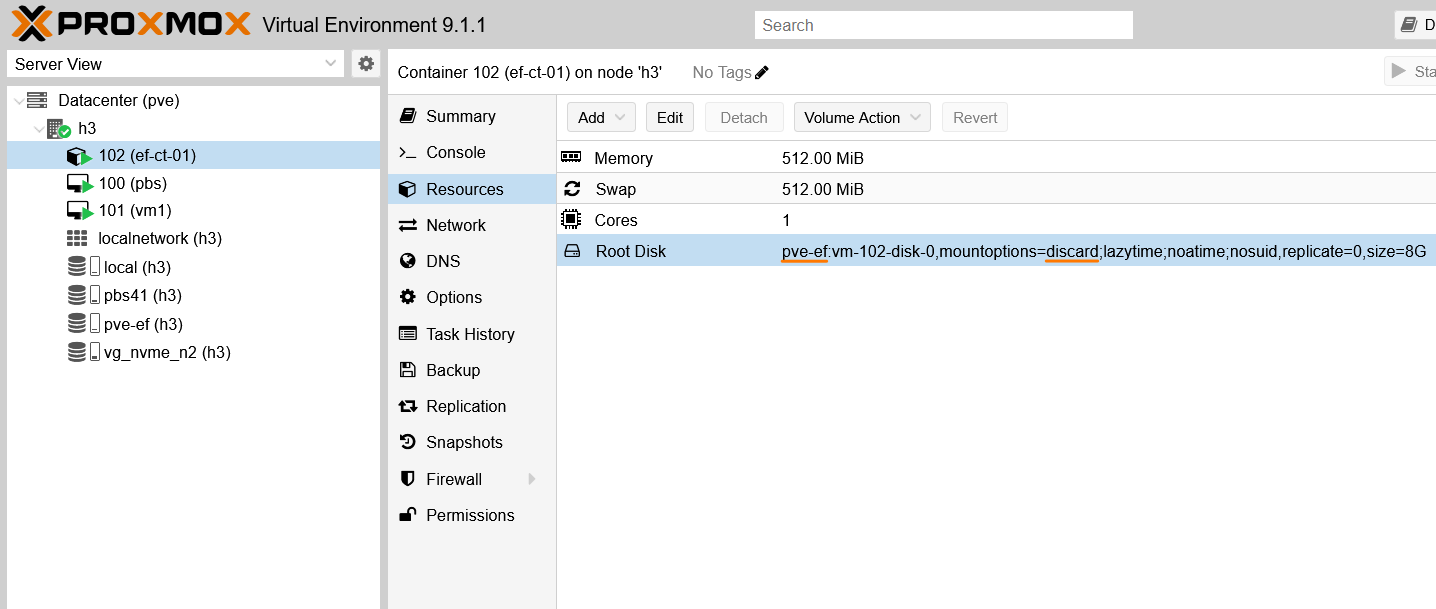
Task: Expand the Firewall submenu arrow
Action: [x=532, y=479]
